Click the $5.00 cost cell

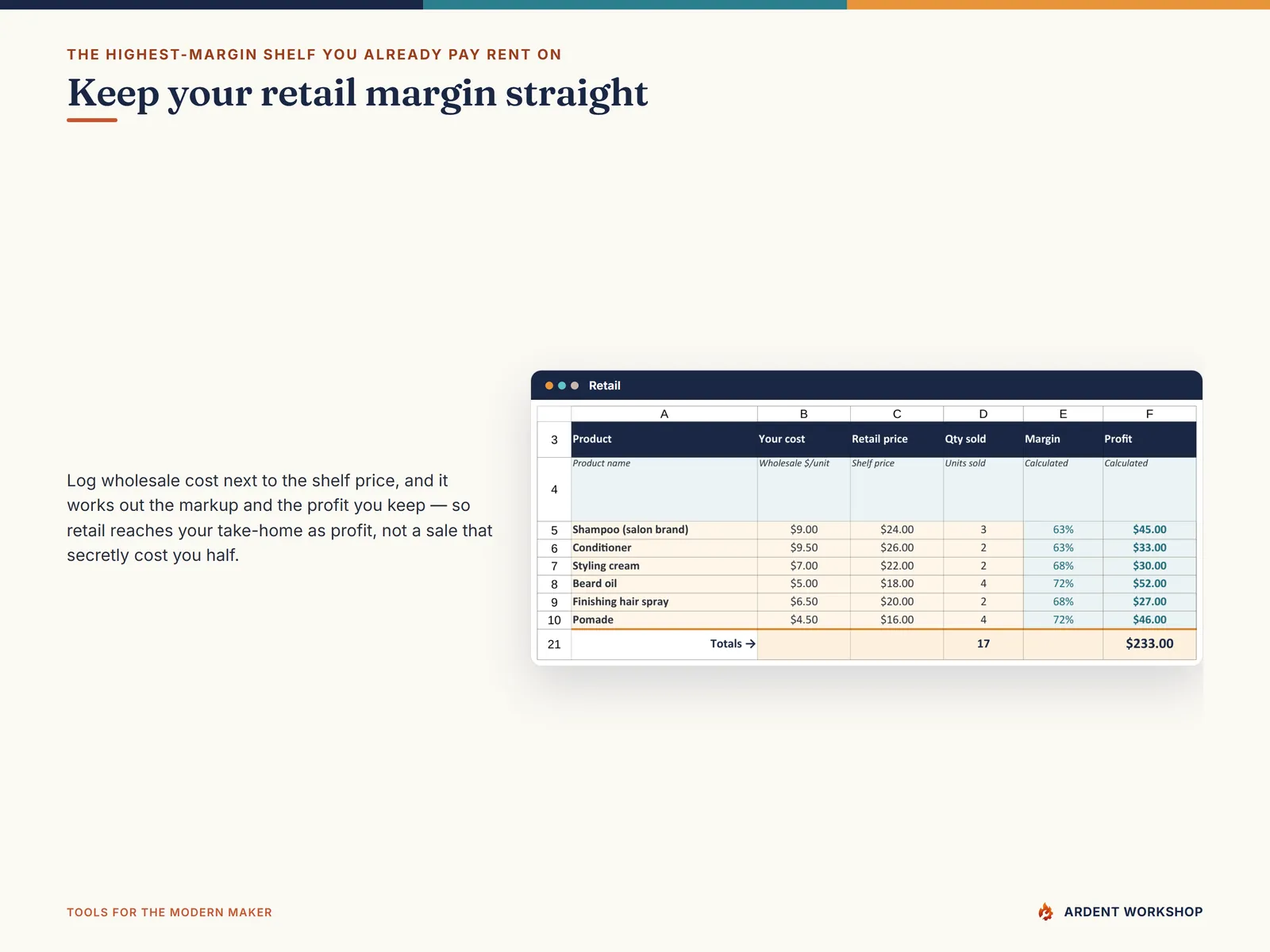click(x=804, y=584)
